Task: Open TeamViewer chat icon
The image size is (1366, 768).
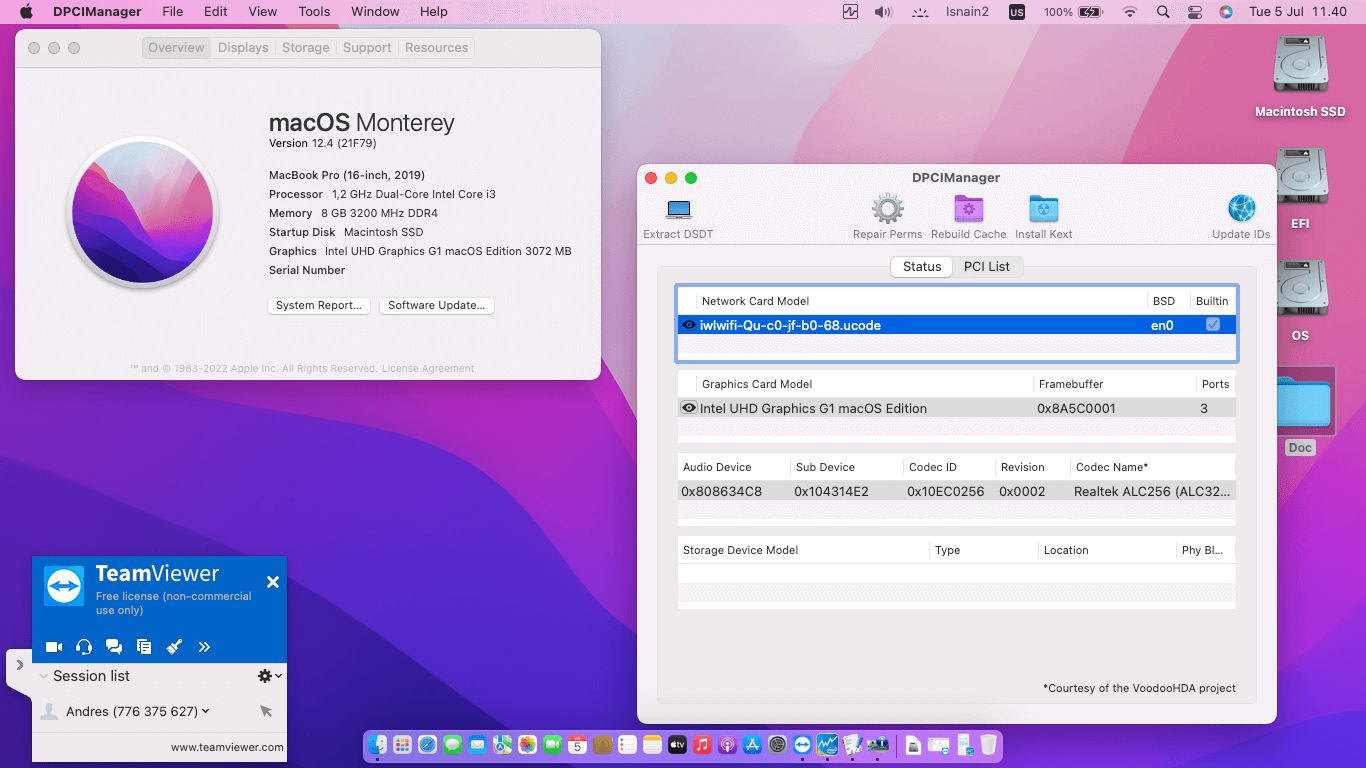Action: [114, 646]
